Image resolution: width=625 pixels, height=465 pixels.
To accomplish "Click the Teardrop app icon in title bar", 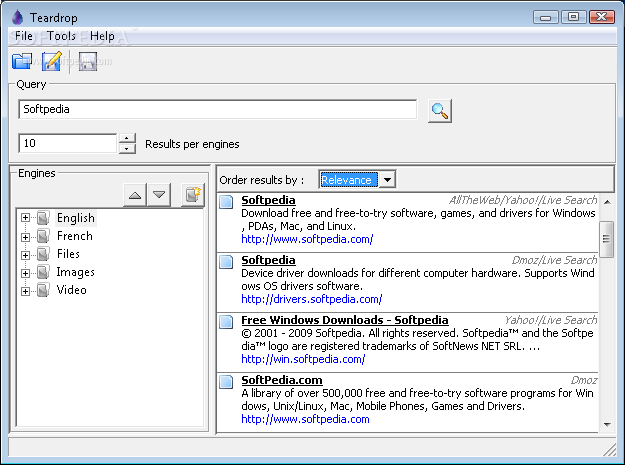I will pyautogui.click(x=17, y=18).
